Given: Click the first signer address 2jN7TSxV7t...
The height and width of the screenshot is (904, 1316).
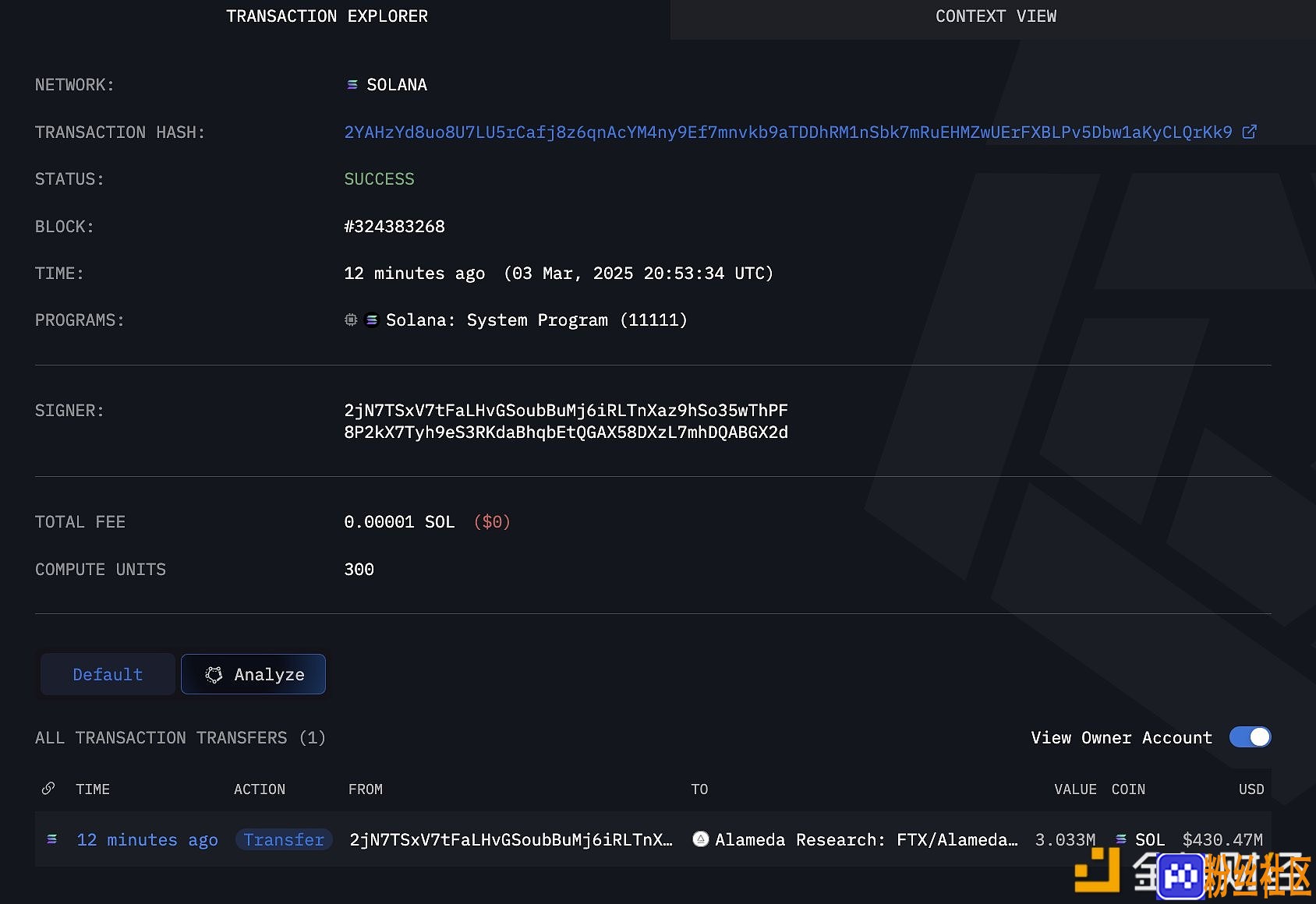Looking at the screenshot, I should point(566,410).
